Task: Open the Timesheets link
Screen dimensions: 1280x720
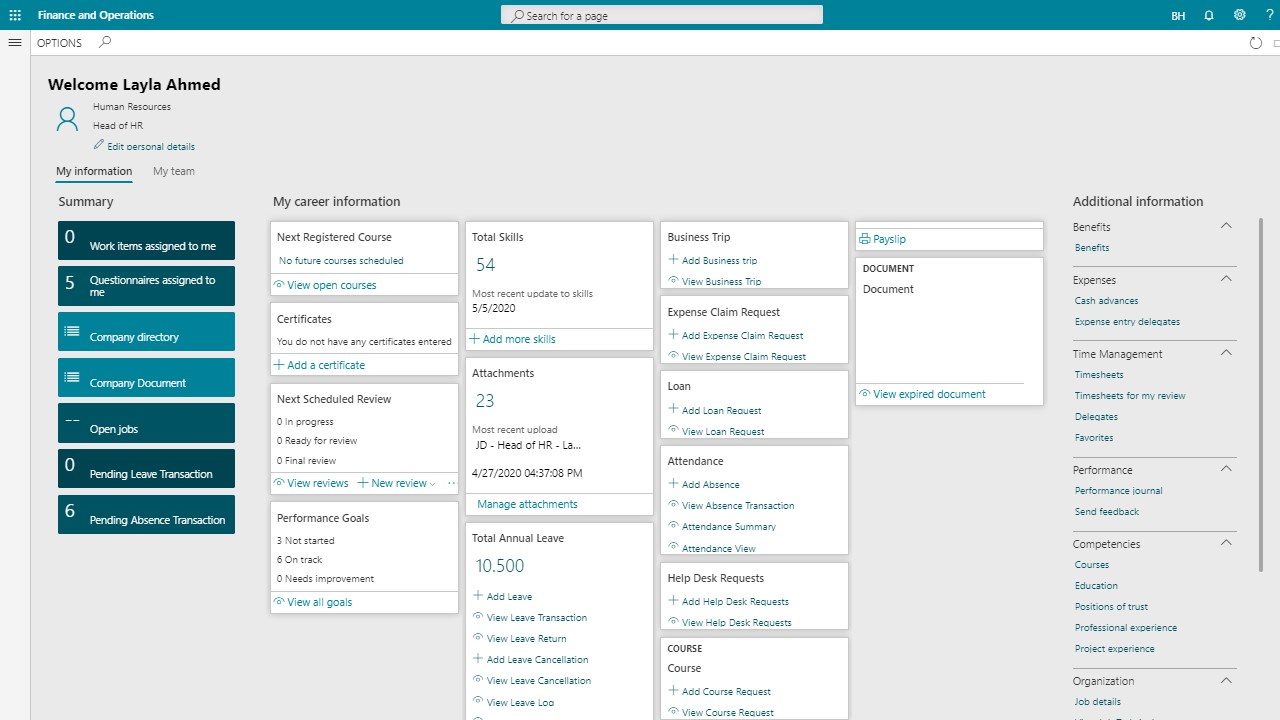Action: (1099, 375)
